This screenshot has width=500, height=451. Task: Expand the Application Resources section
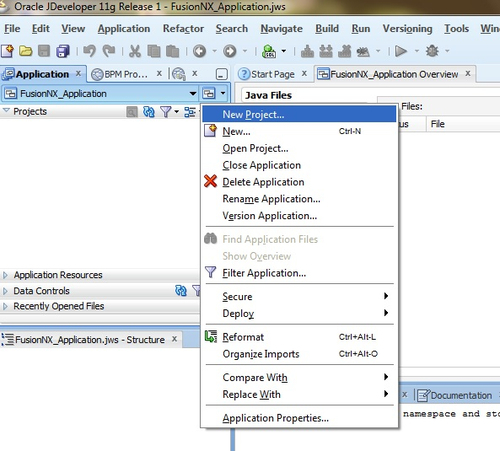click(5, 275)
